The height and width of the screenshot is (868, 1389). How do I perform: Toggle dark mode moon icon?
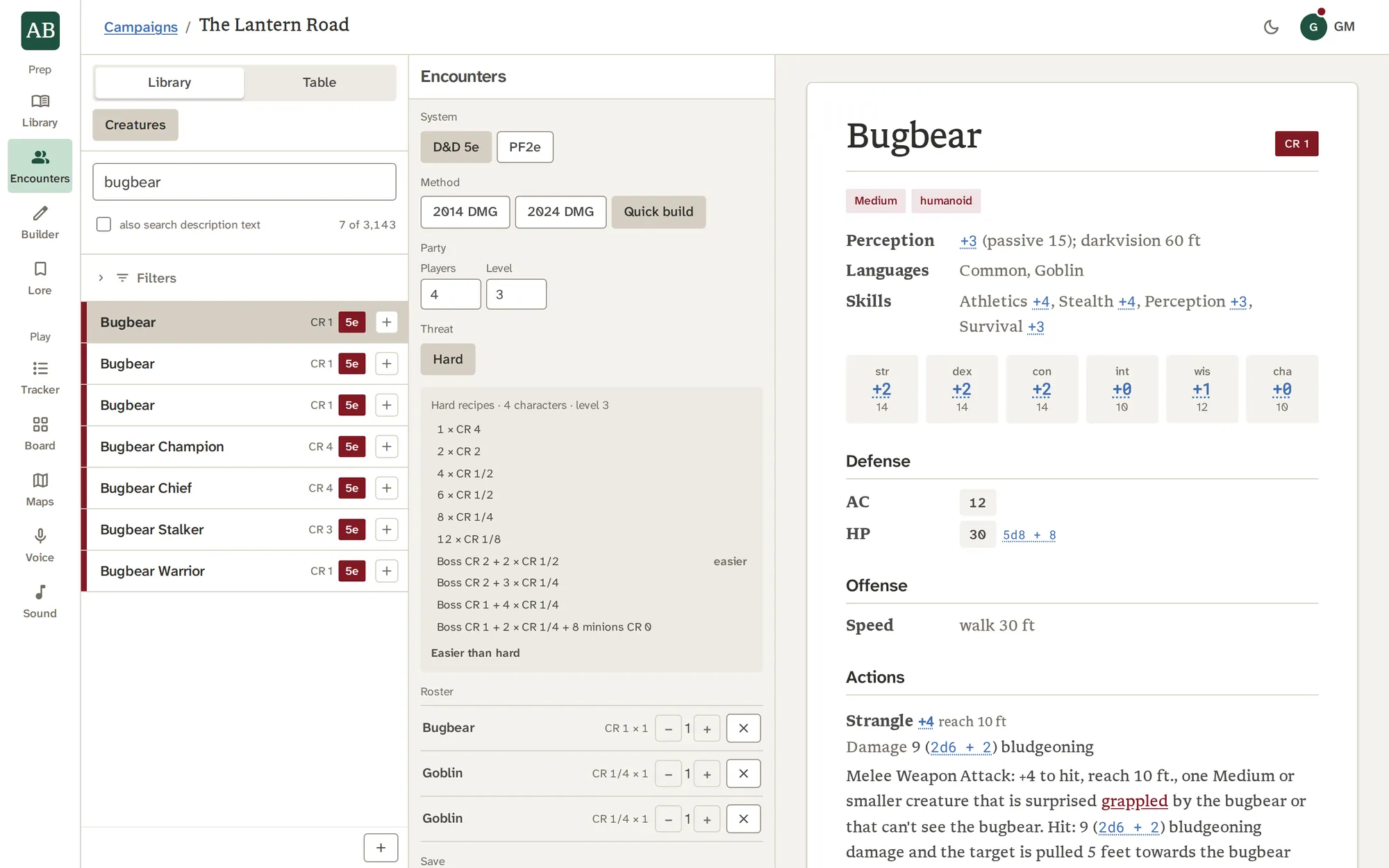tap(1271, 27)
